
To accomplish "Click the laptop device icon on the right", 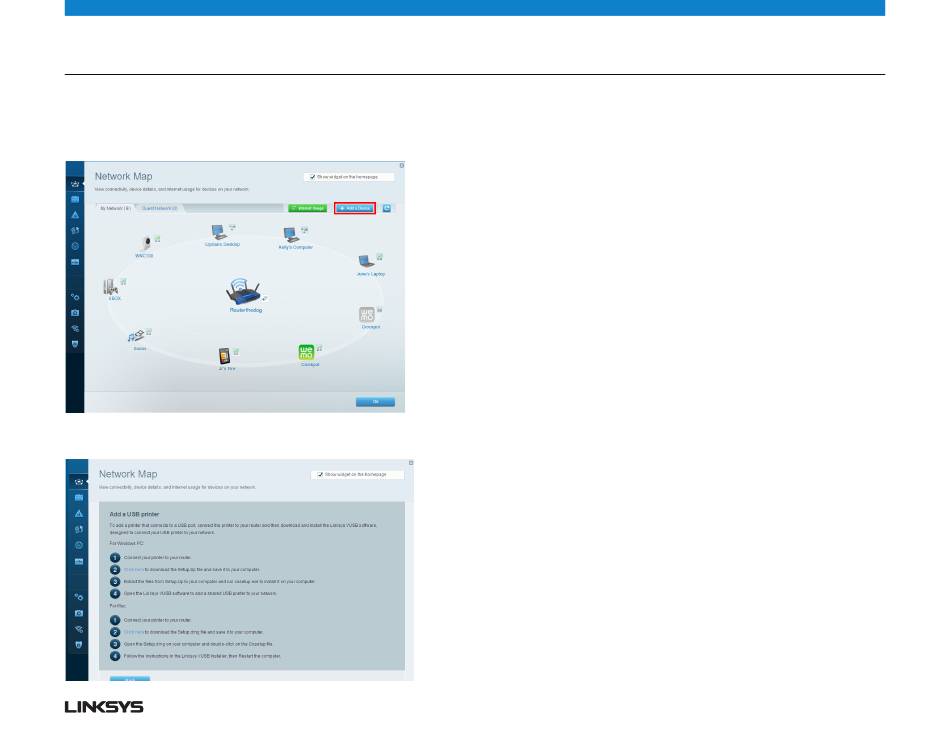I will [368, 262].
